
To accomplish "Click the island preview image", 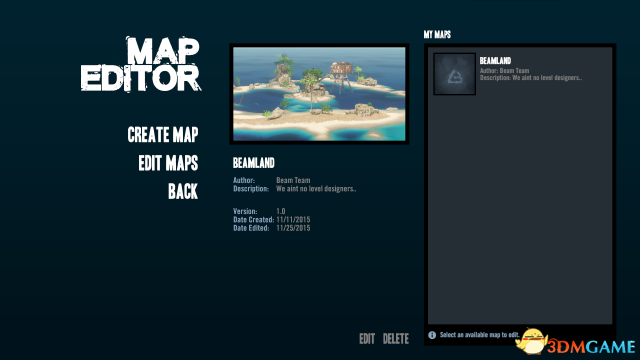I will coord(319,94).
